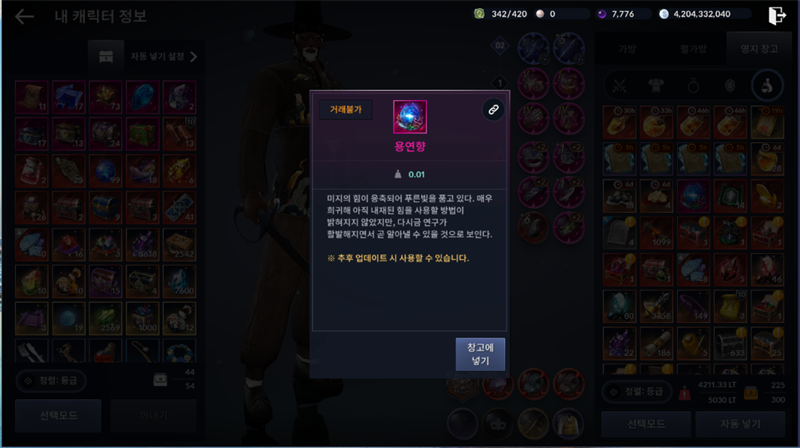
Task: Toggle the left 선택모드 button
Action: 58,416
